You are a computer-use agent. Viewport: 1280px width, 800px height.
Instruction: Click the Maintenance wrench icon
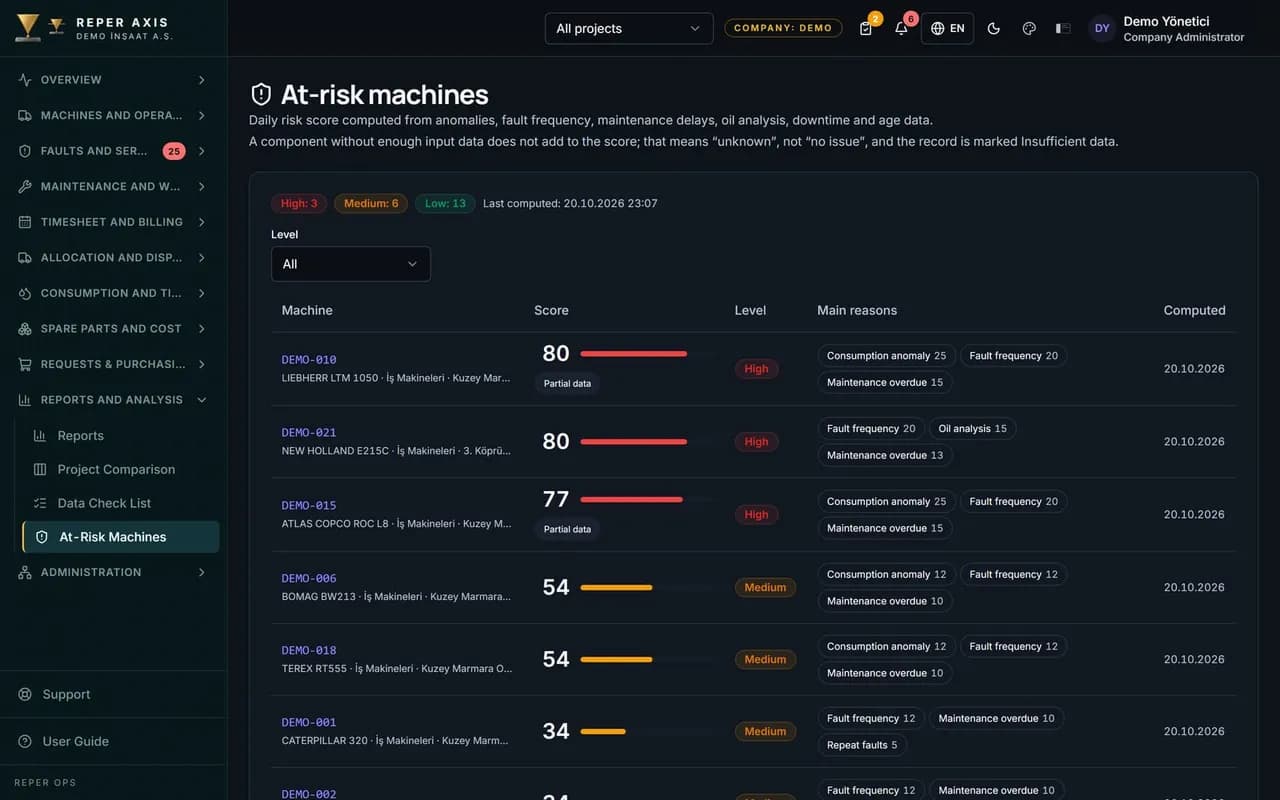click(25, 187)
